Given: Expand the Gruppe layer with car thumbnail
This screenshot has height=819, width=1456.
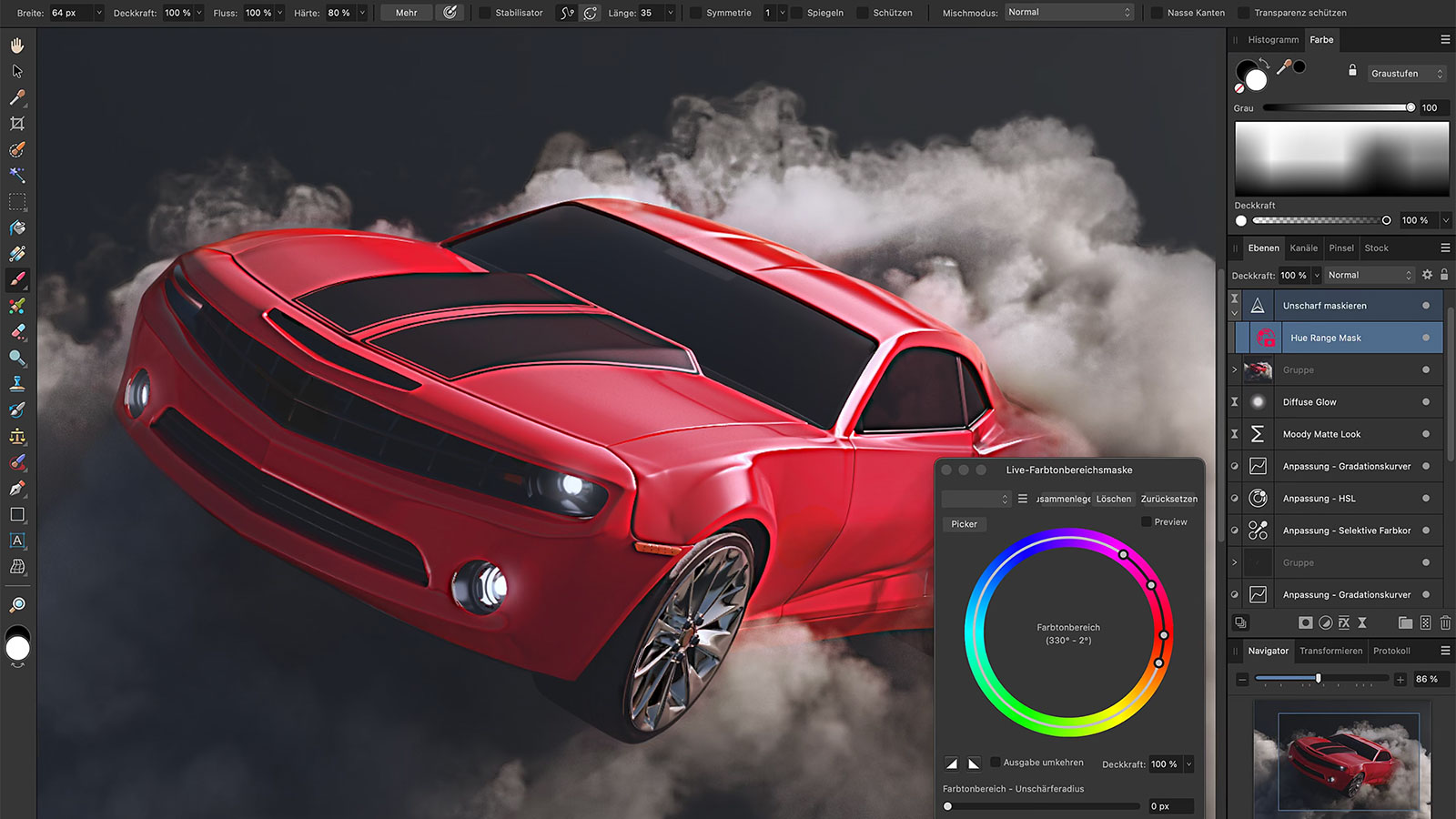Looking at the screenshot, I should (1235, 369).
